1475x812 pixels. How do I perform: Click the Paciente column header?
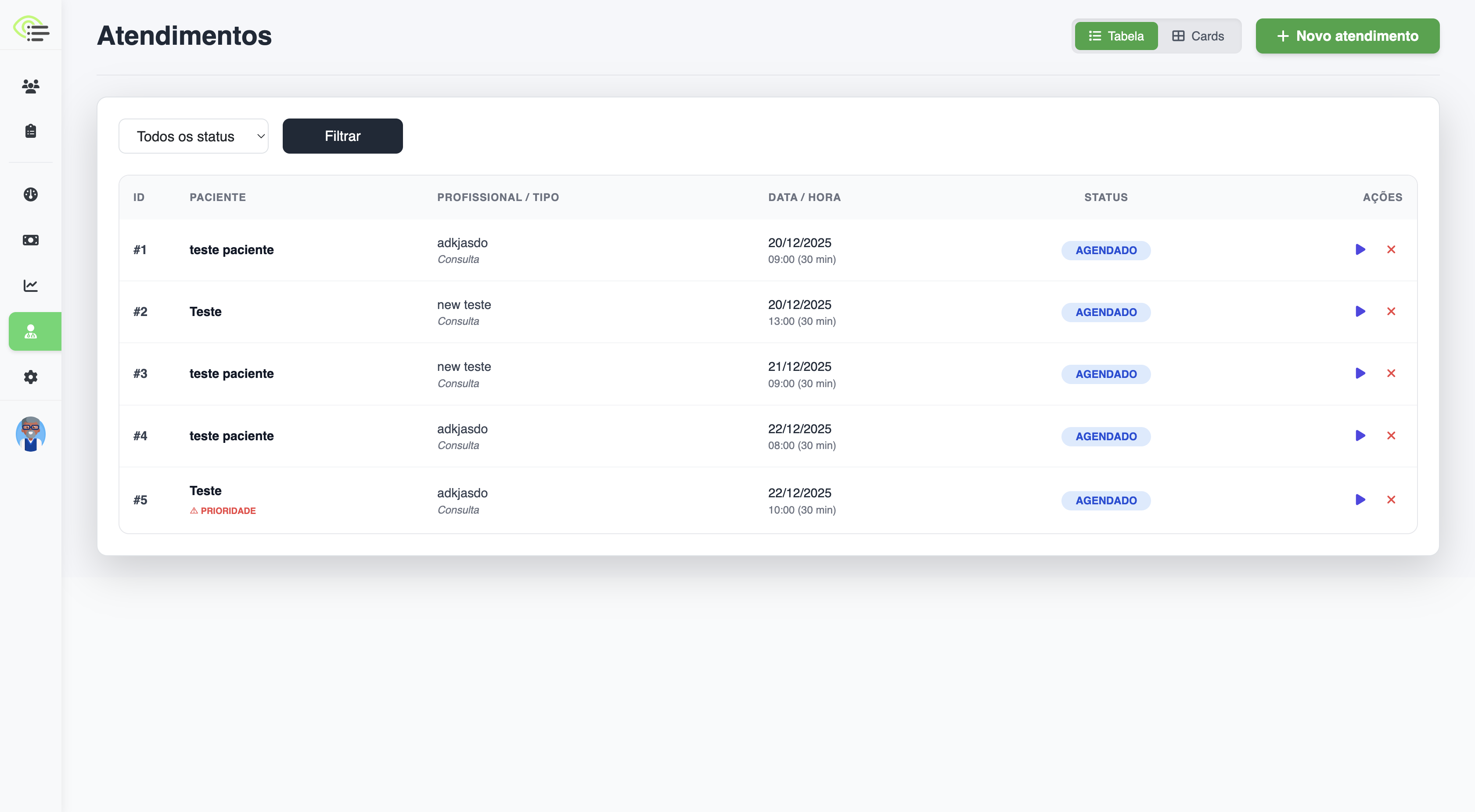218,198
